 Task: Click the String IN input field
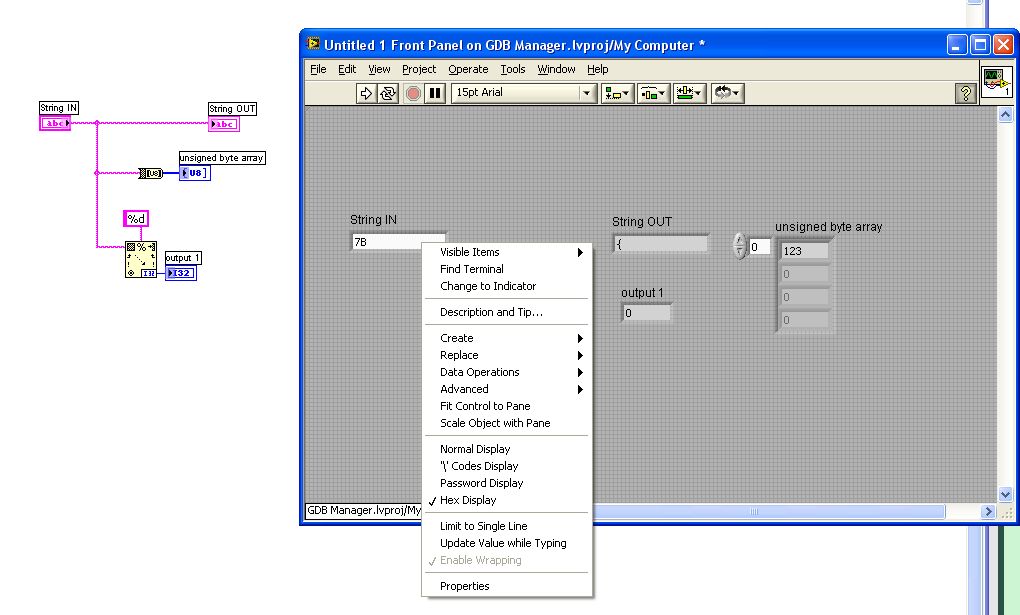click(398, 241)
